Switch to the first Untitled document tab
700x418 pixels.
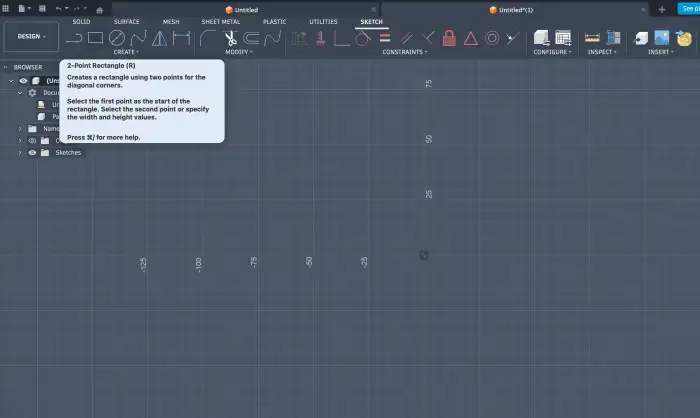coord(242,10)
